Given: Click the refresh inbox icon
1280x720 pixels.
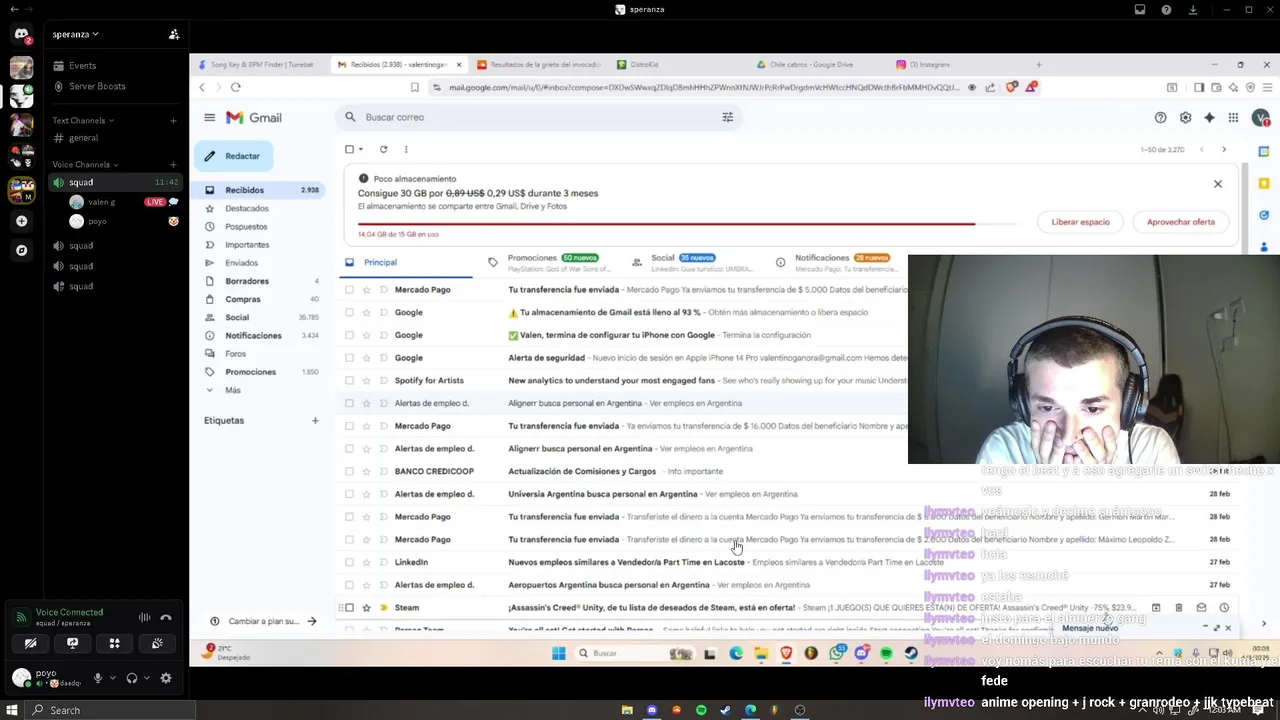Looking at the screenshot, I should click(x=383, y=149).
